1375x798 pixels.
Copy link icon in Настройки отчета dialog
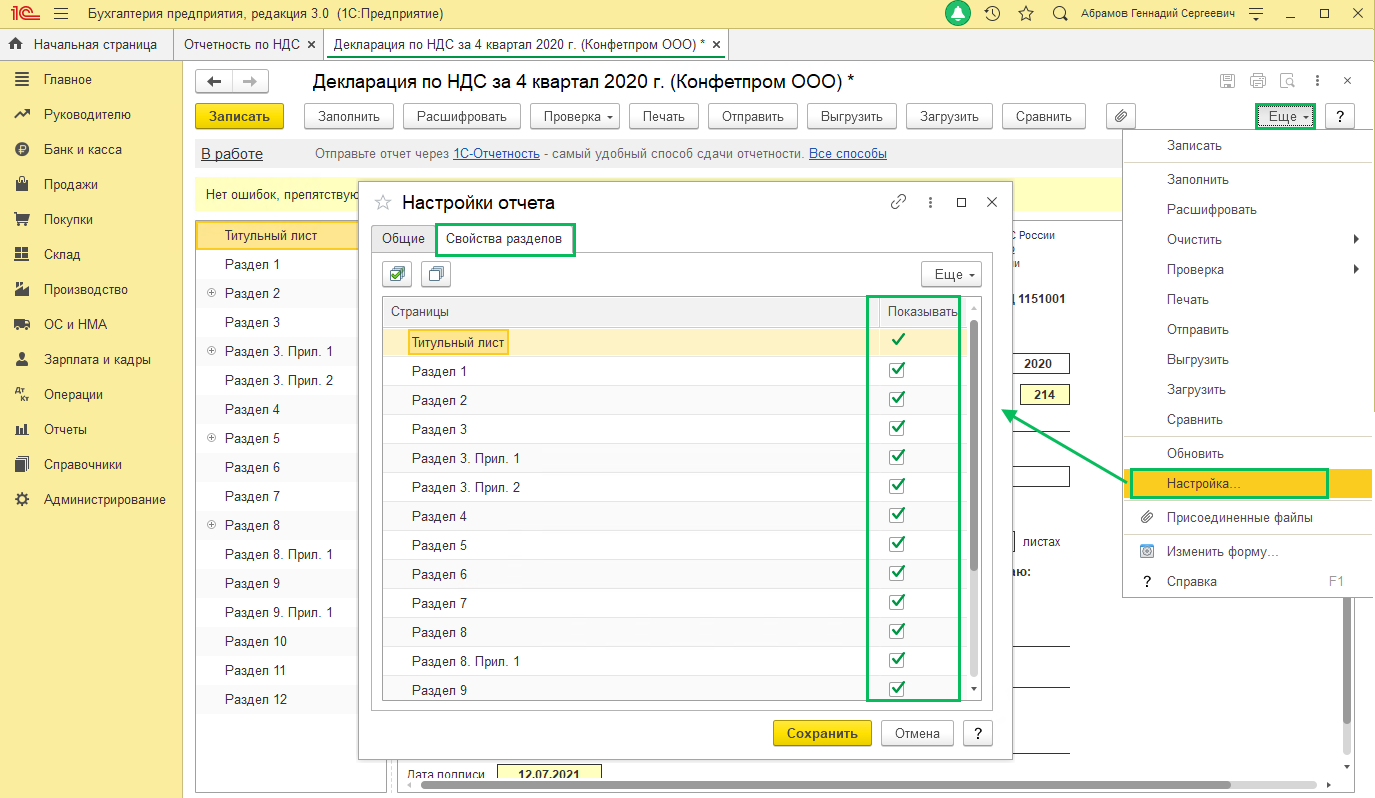898,202
